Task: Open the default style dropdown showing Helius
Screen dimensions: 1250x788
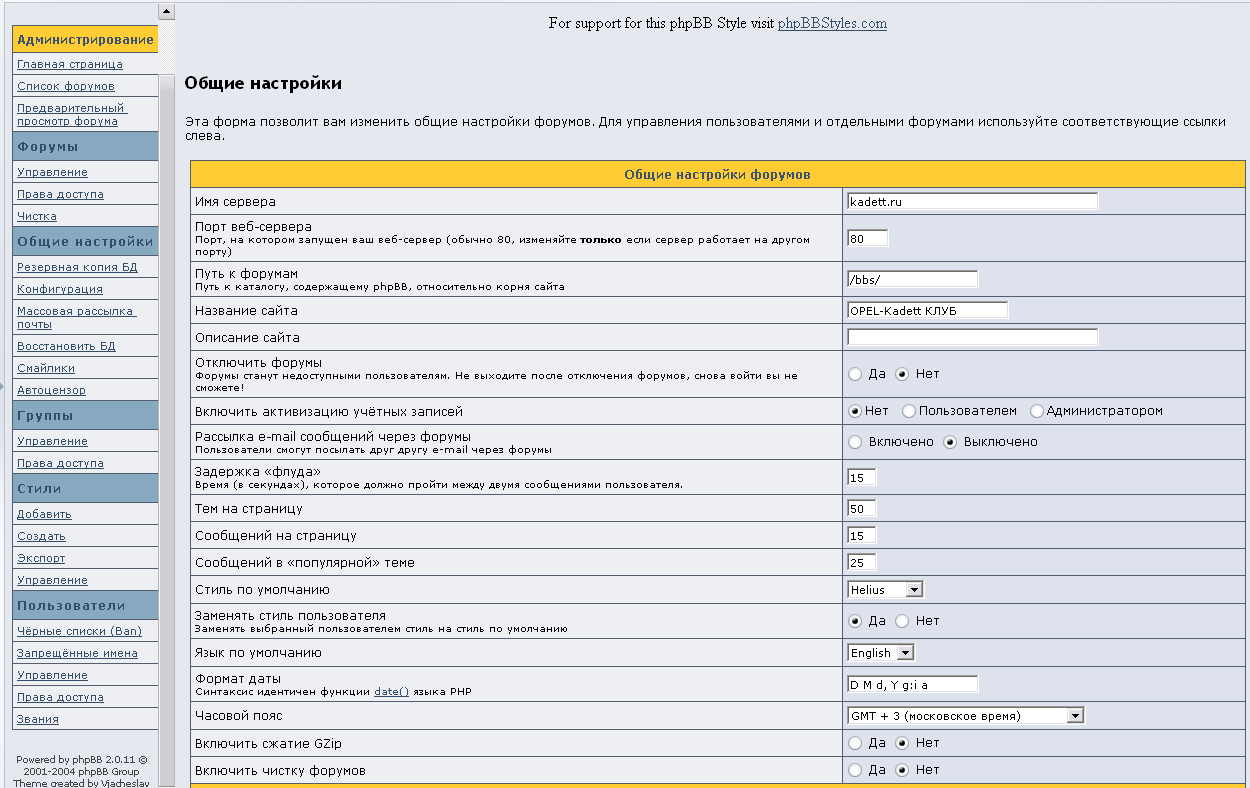Action: pos(885,590)
